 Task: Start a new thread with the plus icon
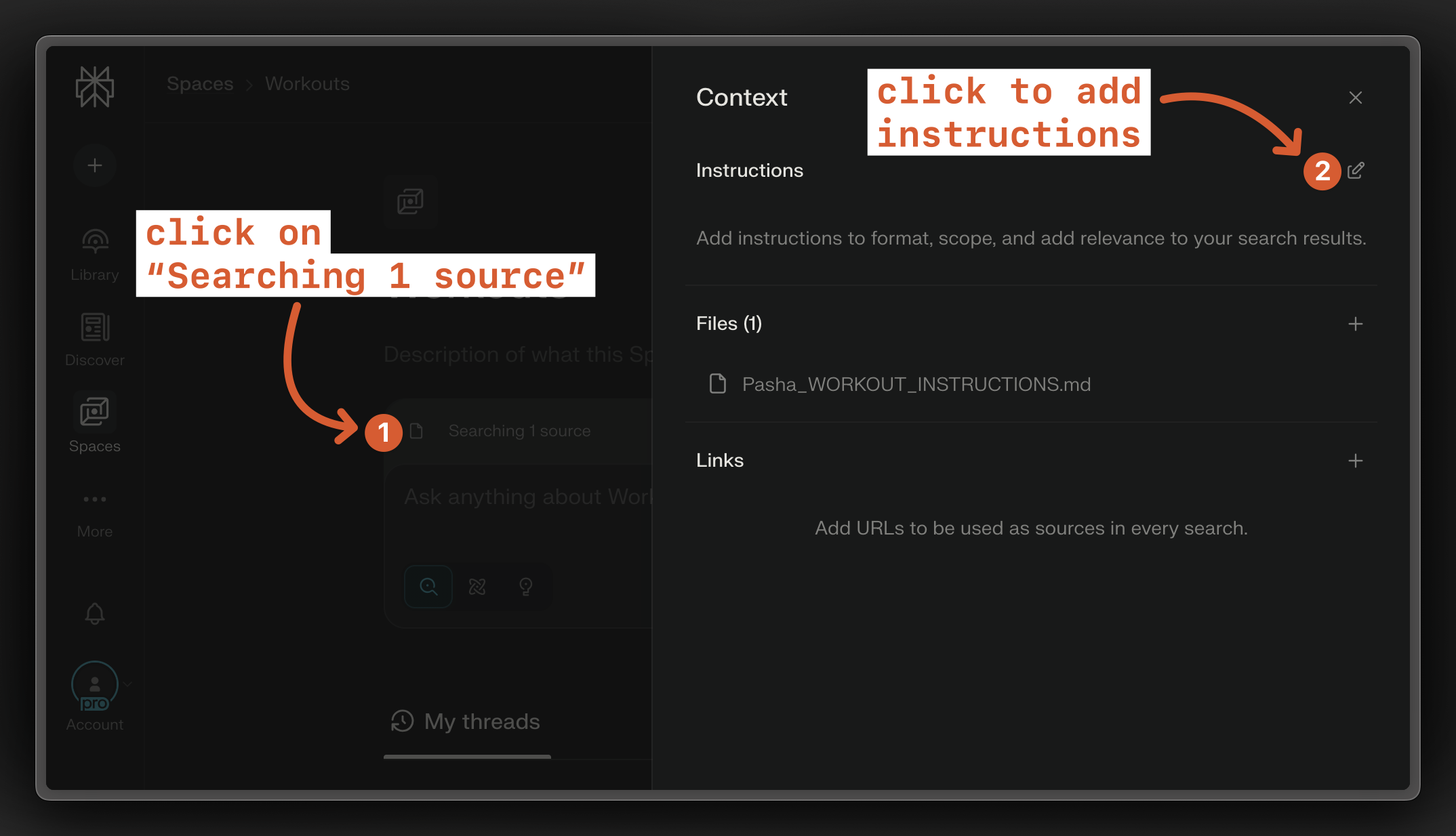[x=95, y=165]
